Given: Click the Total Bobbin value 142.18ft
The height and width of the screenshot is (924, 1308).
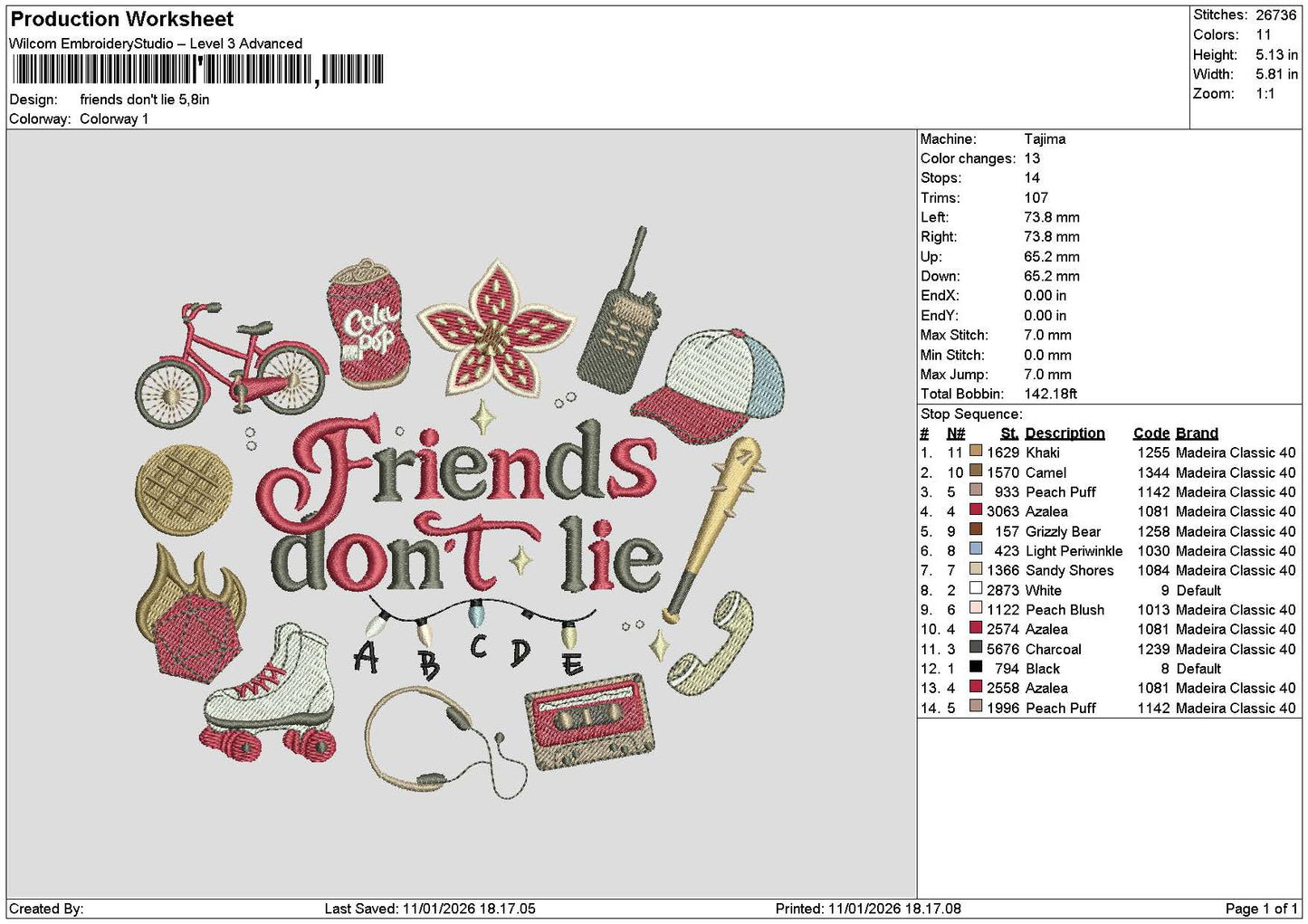Looking at the screenshot, I should 1051,394.
